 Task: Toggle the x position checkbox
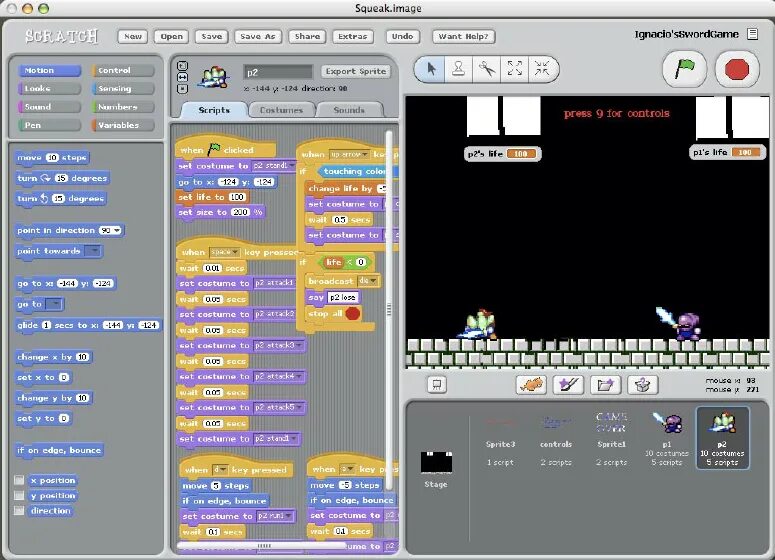19,480
